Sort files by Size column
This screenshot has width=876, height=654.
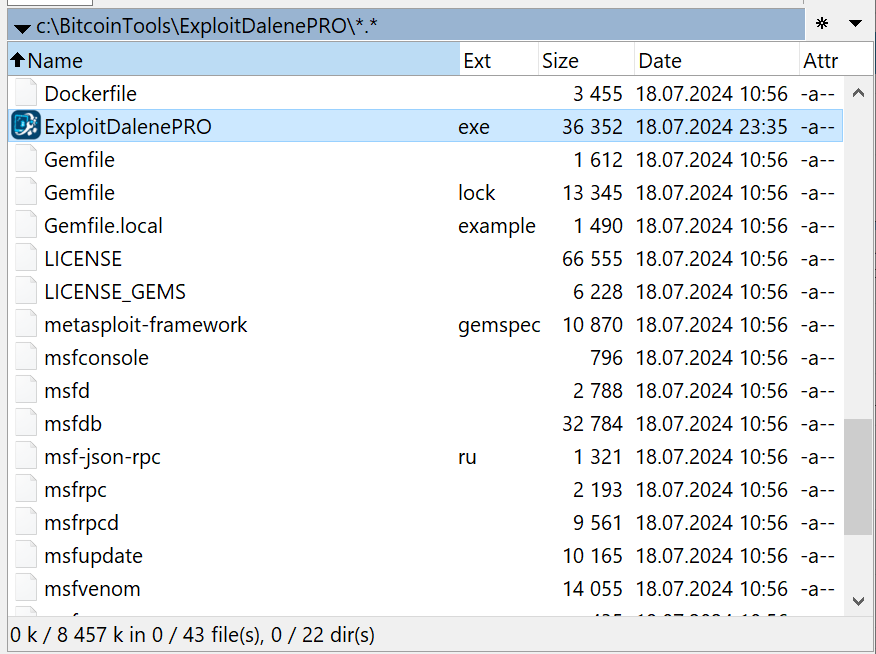tap(586, 60)
